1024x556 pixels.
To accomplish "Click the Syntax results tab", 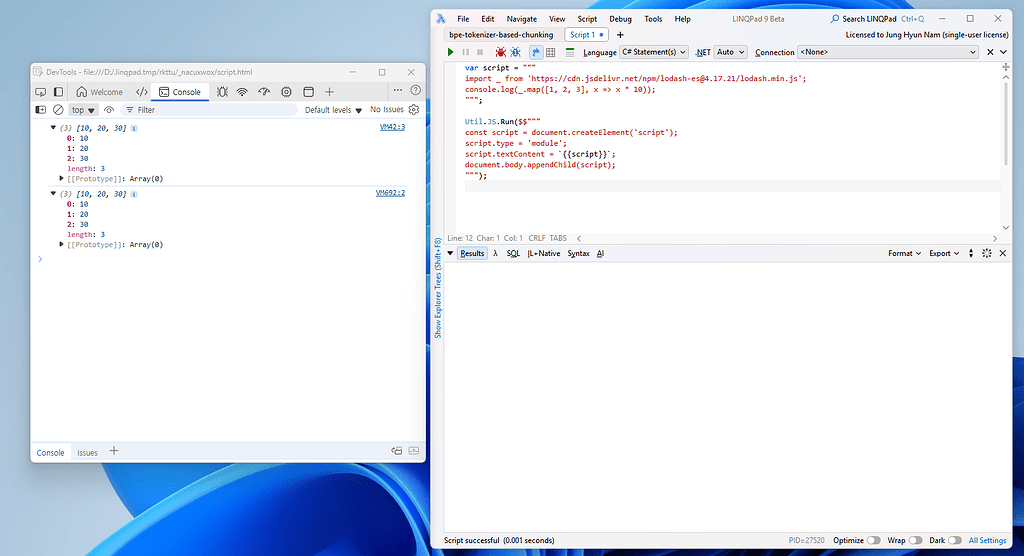I will coord(578,253).
